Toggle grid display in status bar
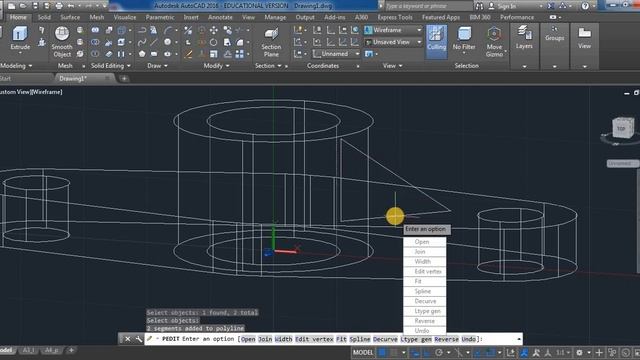 tap(382, 352)
